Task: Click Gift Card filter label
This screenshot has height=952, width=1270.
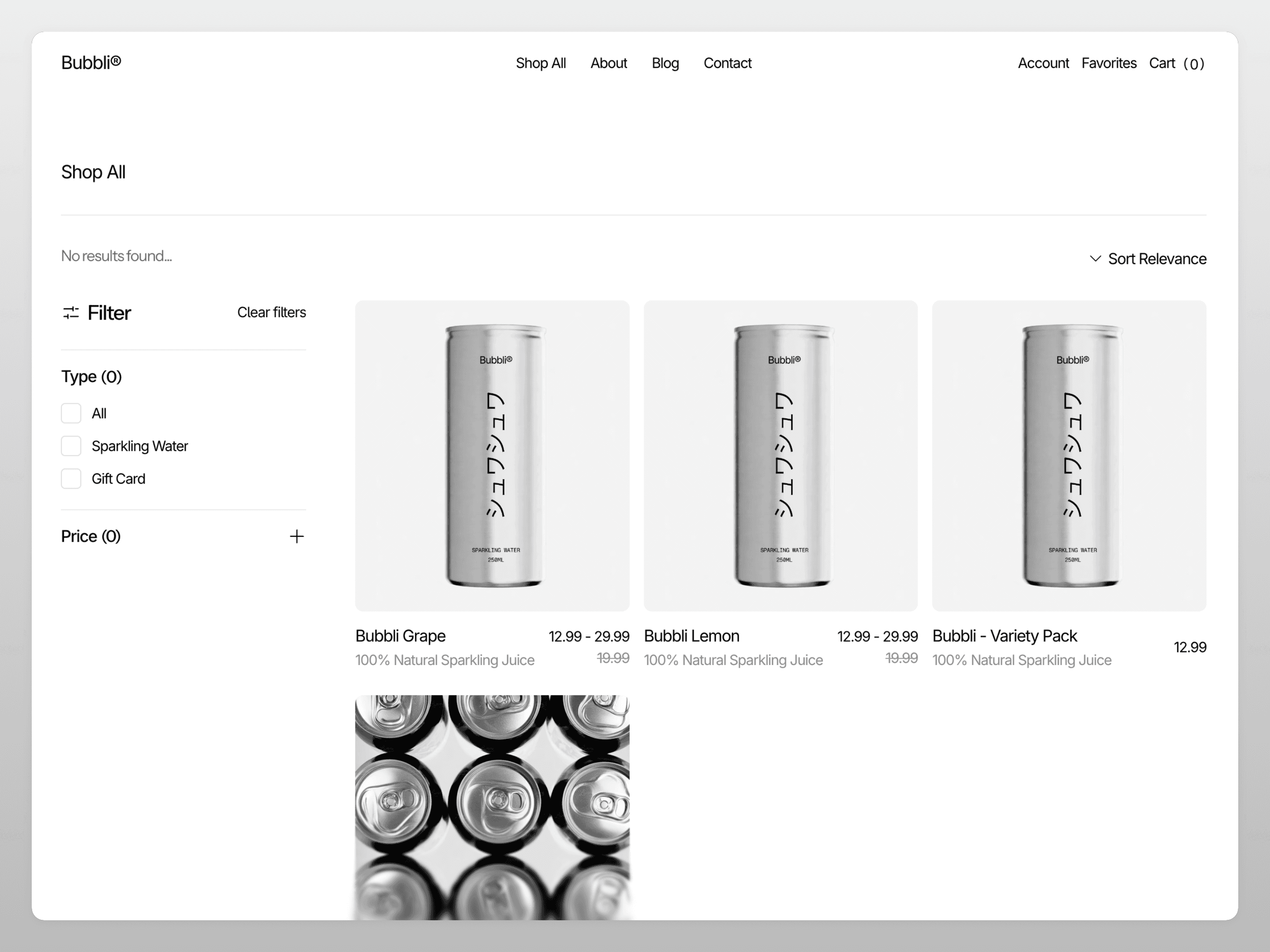Action: tap(118, 479)
